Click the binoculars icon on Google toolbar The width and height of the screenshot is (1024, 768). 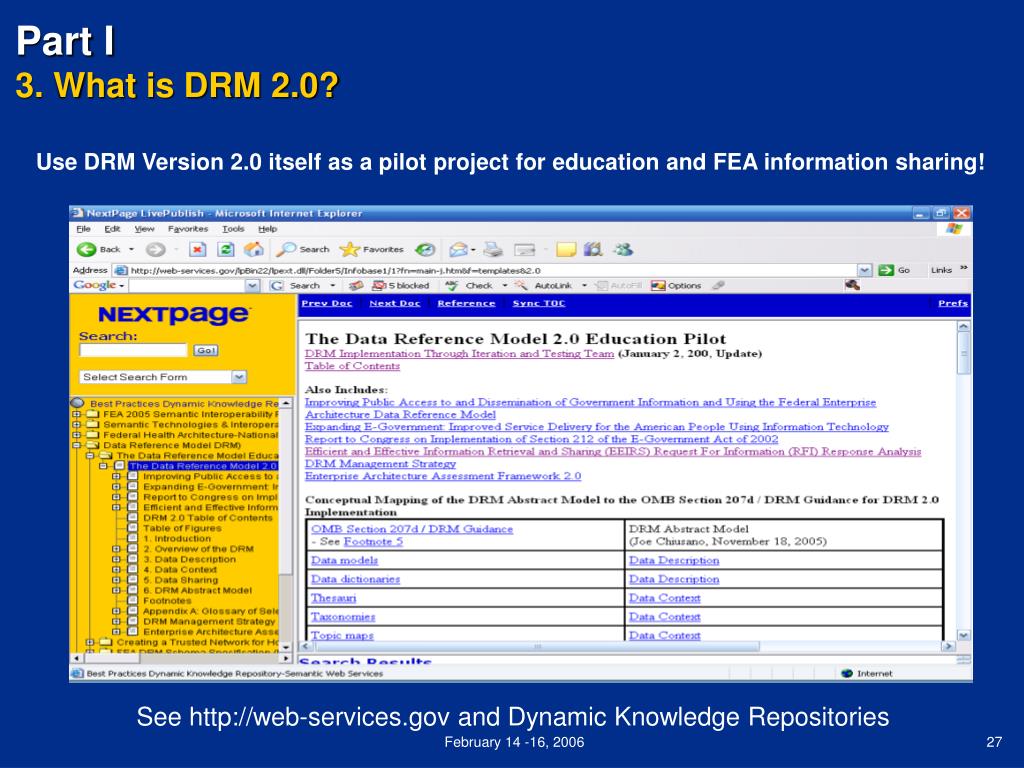point(852,285)
